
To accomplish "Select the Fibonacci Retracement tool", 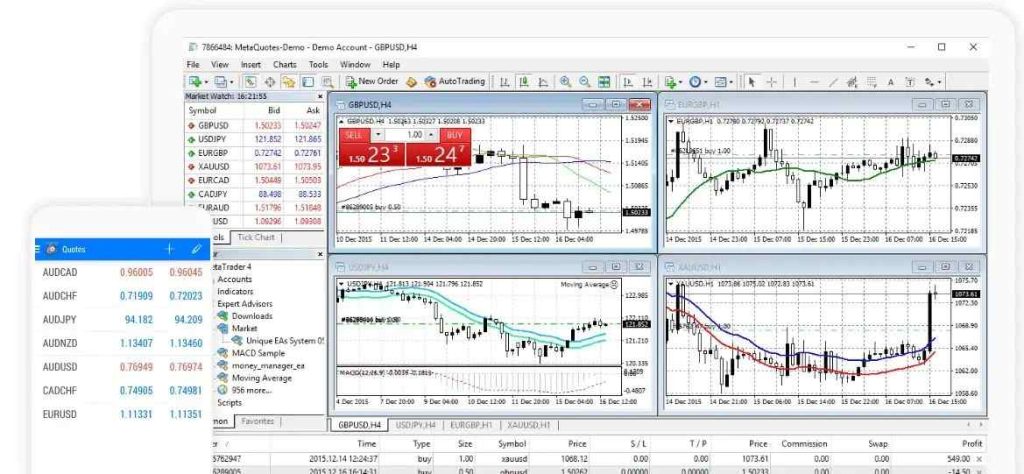I will click(x=872, y=82).
